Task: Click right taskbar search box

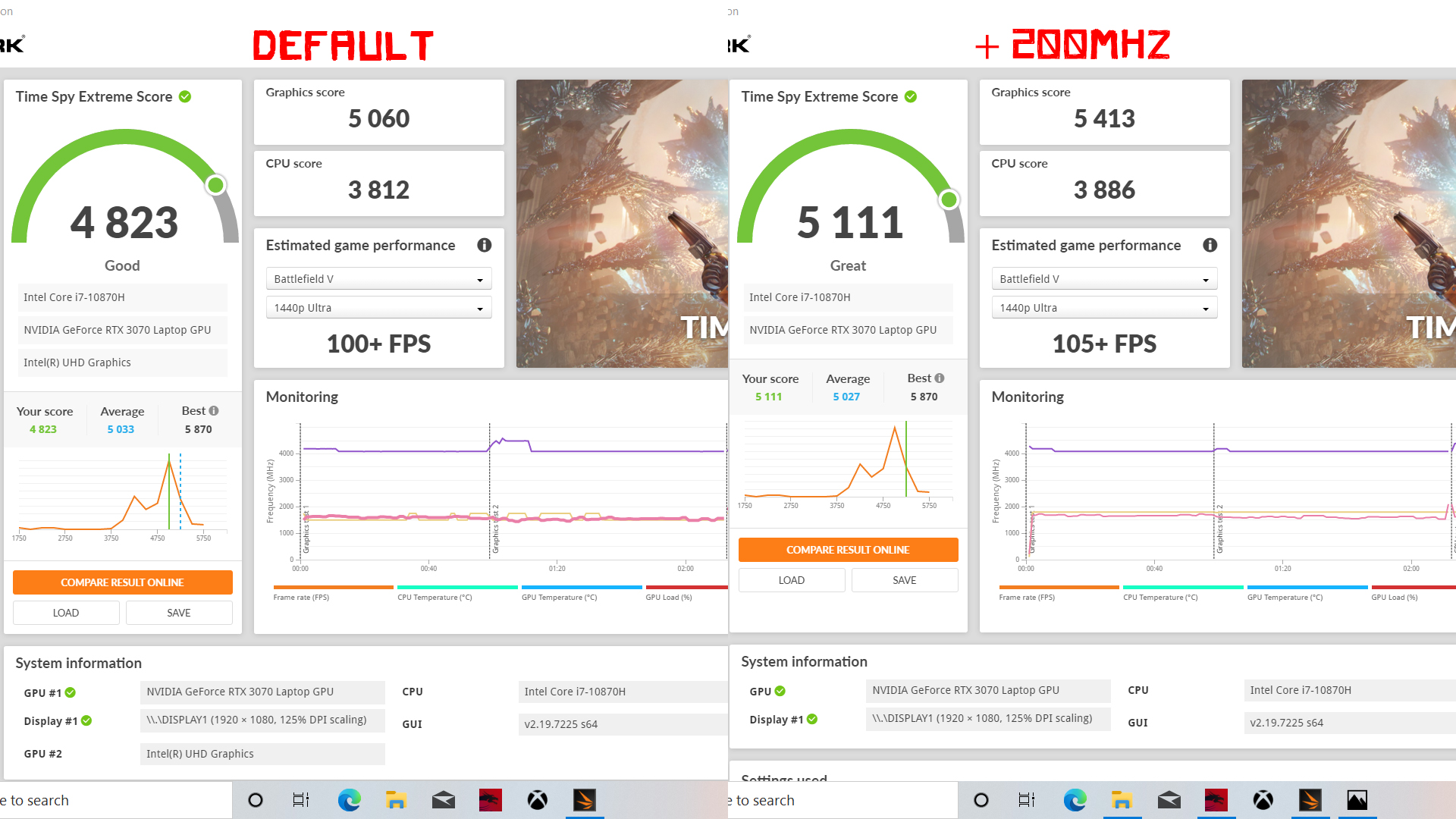Action: click(x=842, y=800)
